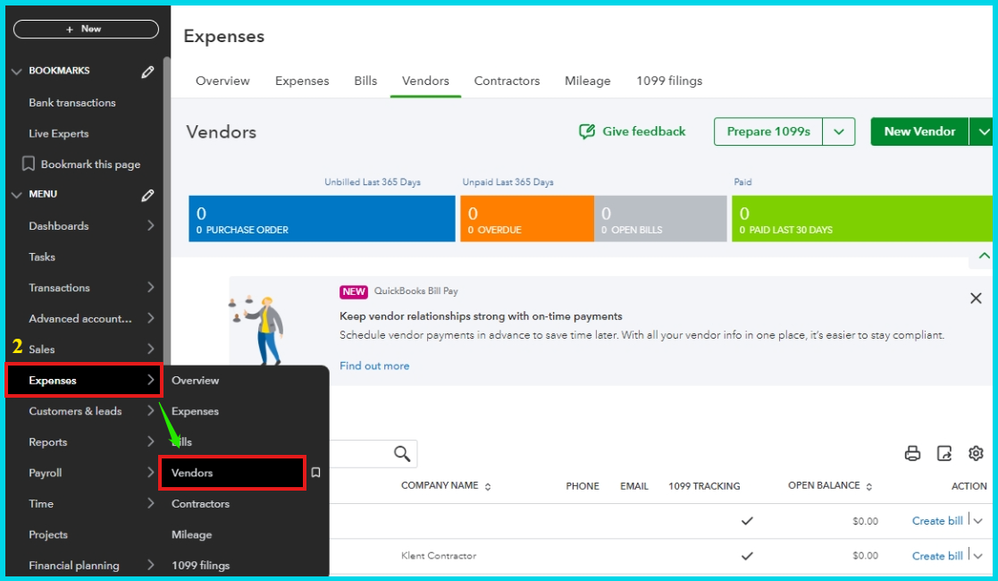Expand the Payroll submenu arrow
Screen dimensions: 998x581
(x=151, y=472)
